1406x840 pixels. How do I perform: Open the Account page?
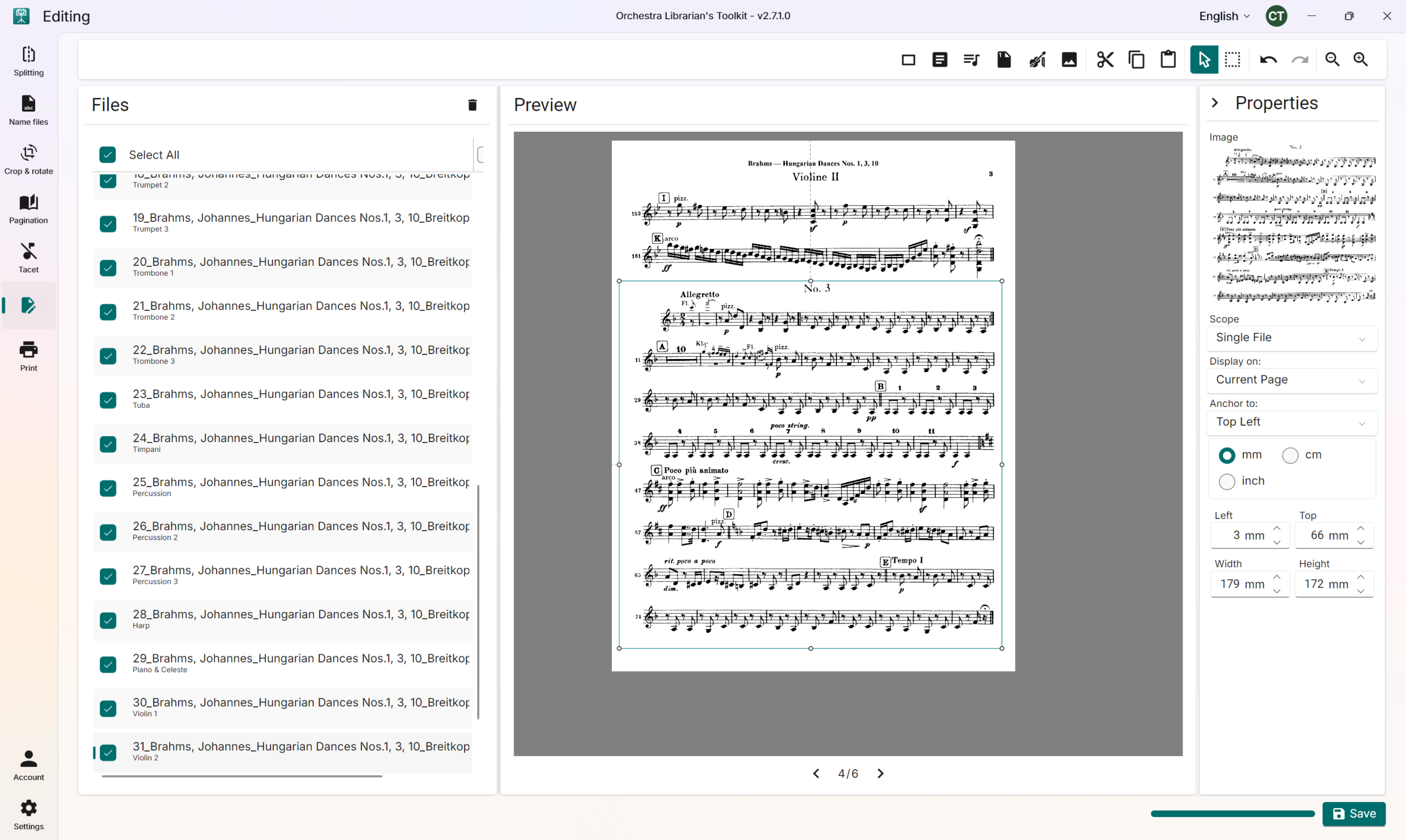29,765
